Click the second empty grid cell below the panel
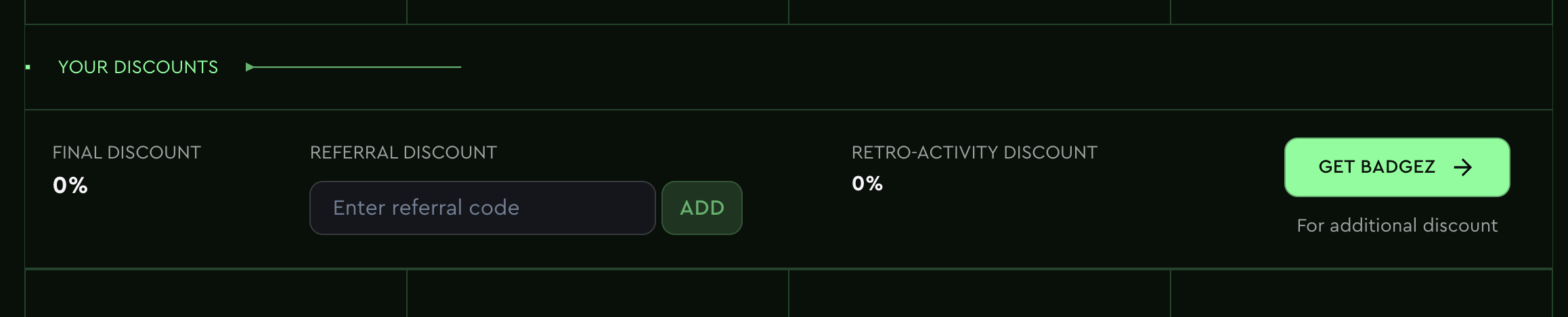The width and height of the screenshot is (1568, 317). (x=598, y=294)
